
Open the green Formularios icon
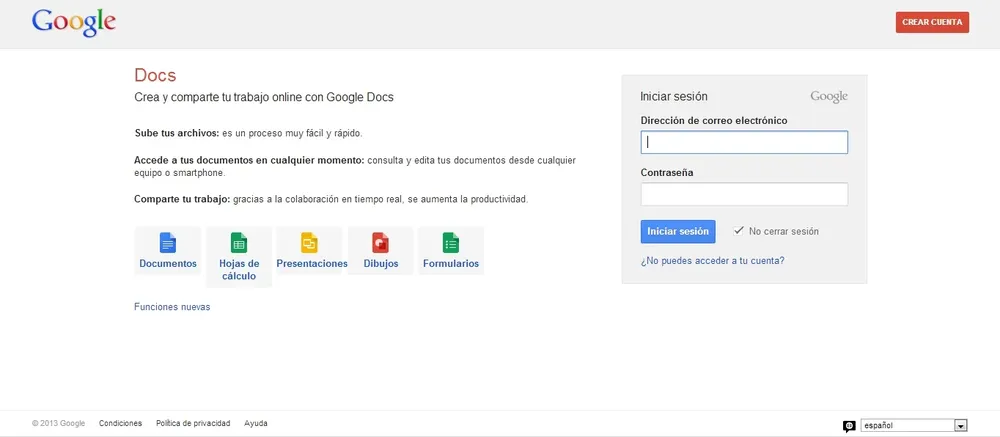point(451,243)
